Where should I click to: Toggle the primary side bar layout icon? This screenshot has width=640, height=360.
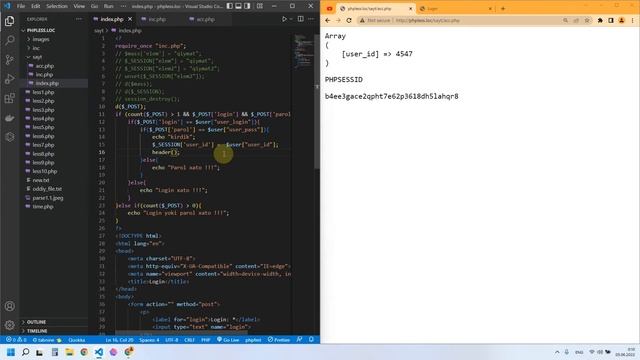230,6
